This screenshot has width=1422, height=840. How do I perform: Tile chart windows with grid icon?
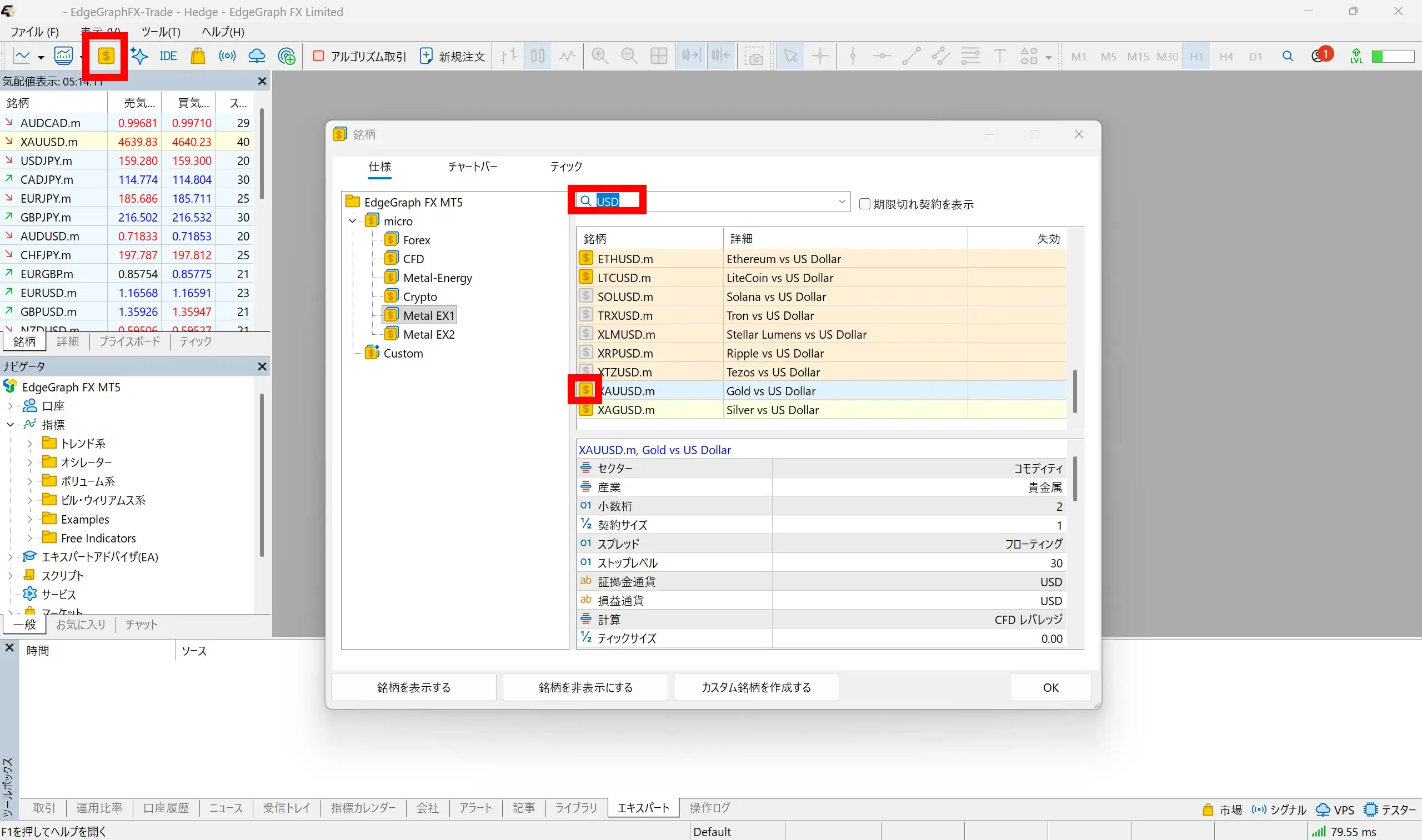tap(659, 56)
